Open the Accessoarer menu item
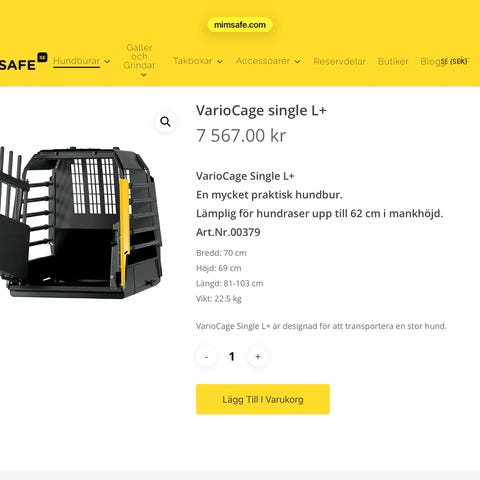This screenshot has width=480, height=480. click(x=263, y=61)
